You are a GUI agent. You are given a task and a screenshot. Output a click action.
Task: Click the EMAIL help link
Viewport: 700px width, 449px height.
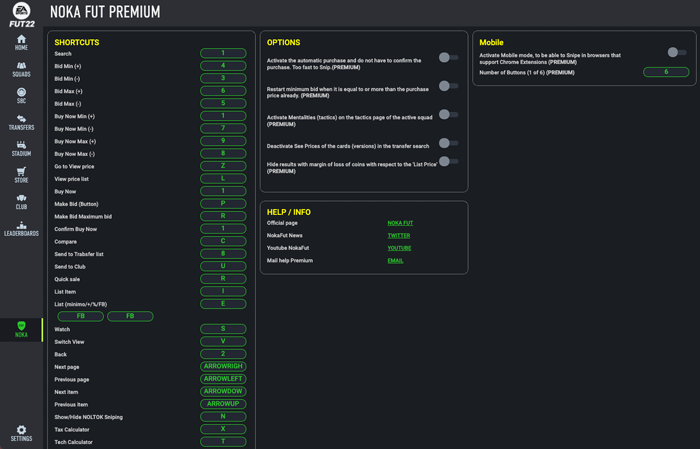[x=395, y=261]
